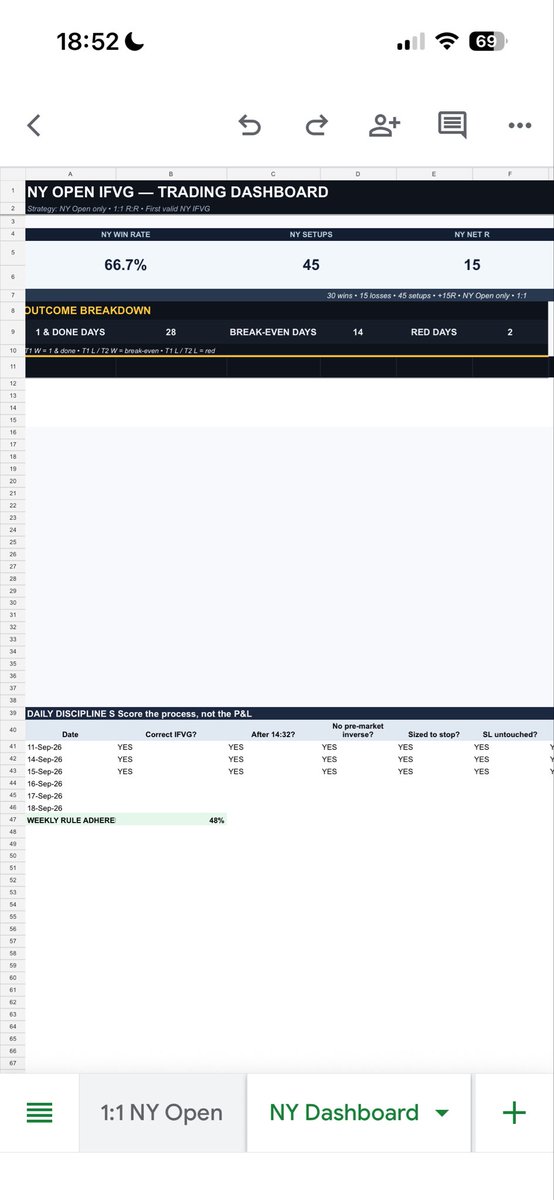
Task: Select the NY NET R value 15
Action: pyautogui.click(x=472, y=265)
